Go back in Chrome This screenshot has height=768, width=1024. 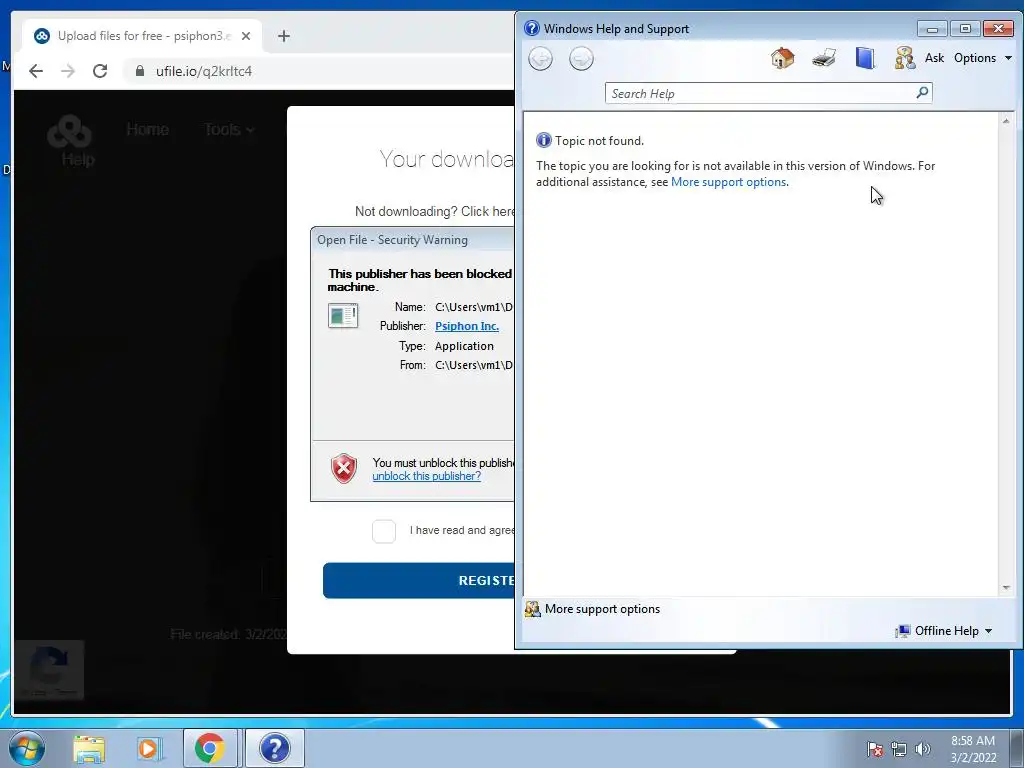click(x=36, y=71)
